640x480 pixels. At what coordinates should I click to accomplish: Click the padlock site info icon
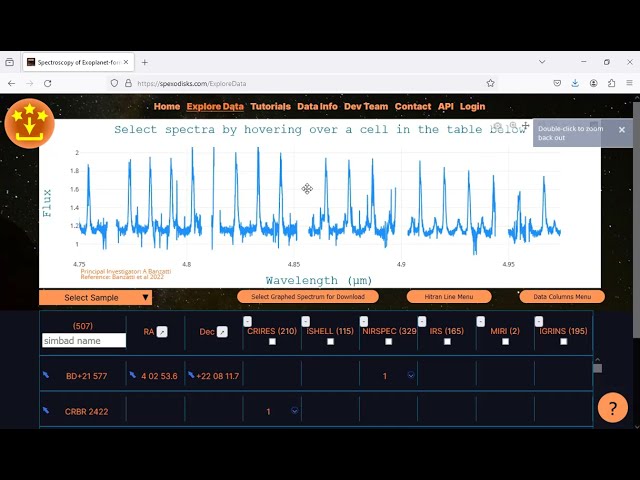coord(128,83)
